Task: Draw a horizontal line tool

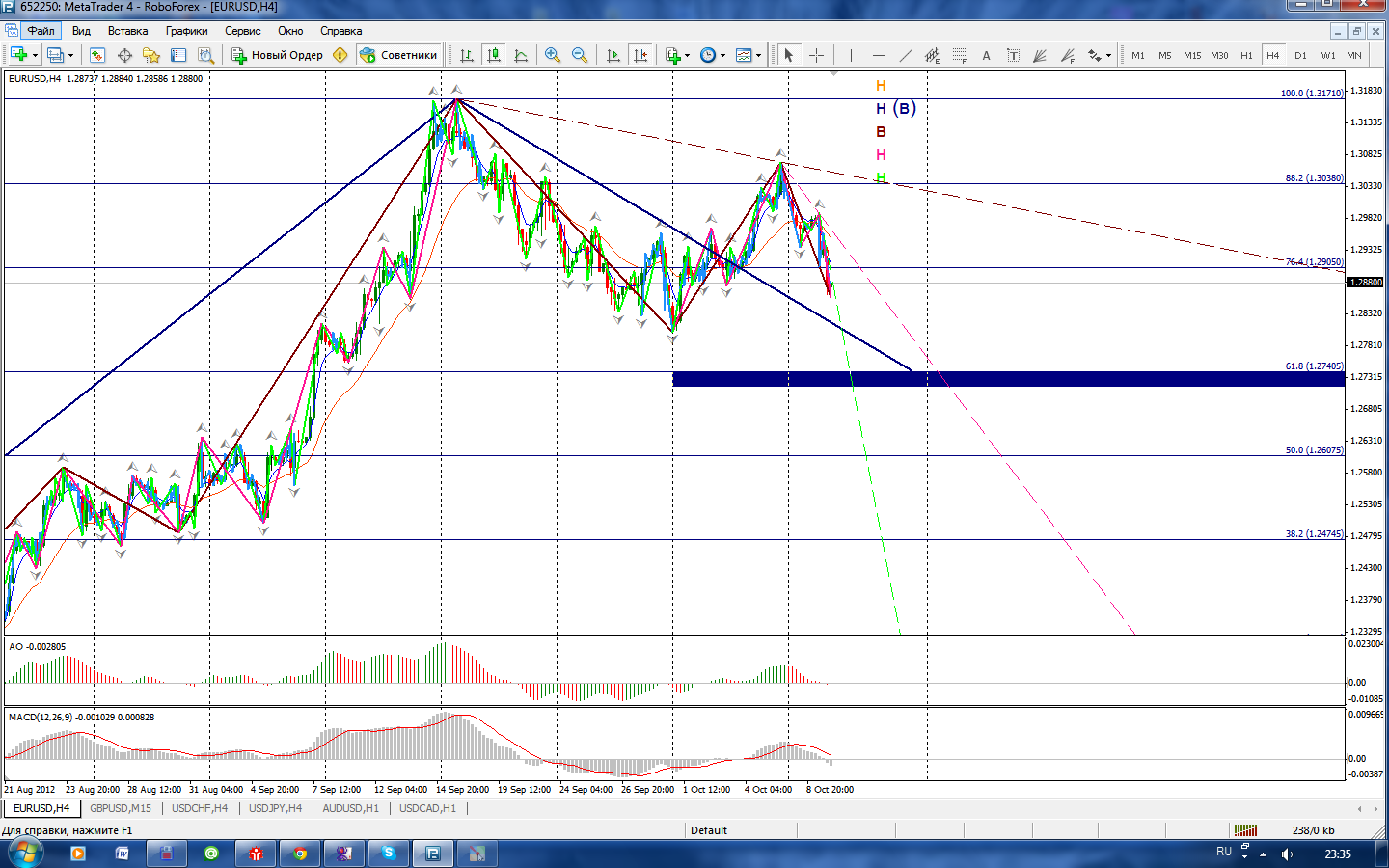Action: (878, 55)
